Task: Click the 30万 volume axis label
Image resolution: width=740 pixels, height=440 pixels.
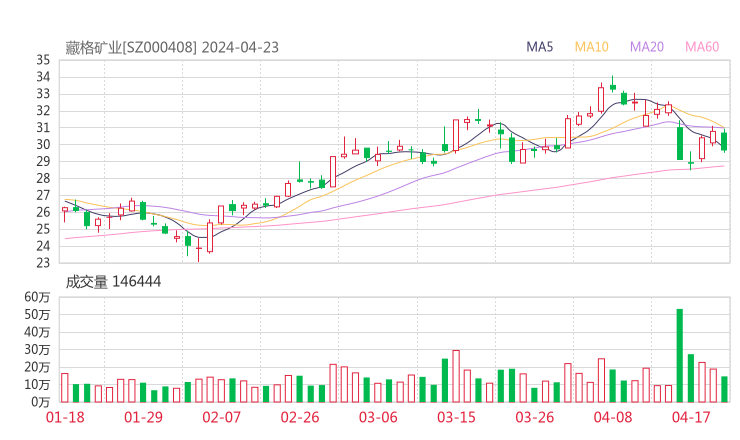Action: 37,350
